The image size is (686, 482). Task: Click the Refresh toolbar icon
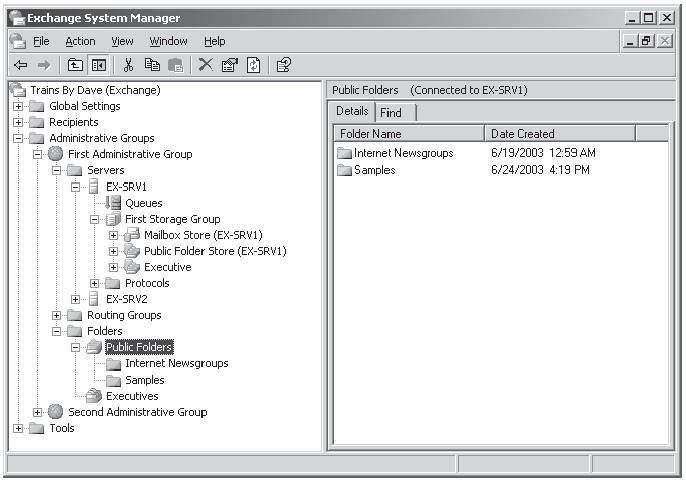[254, 65]
